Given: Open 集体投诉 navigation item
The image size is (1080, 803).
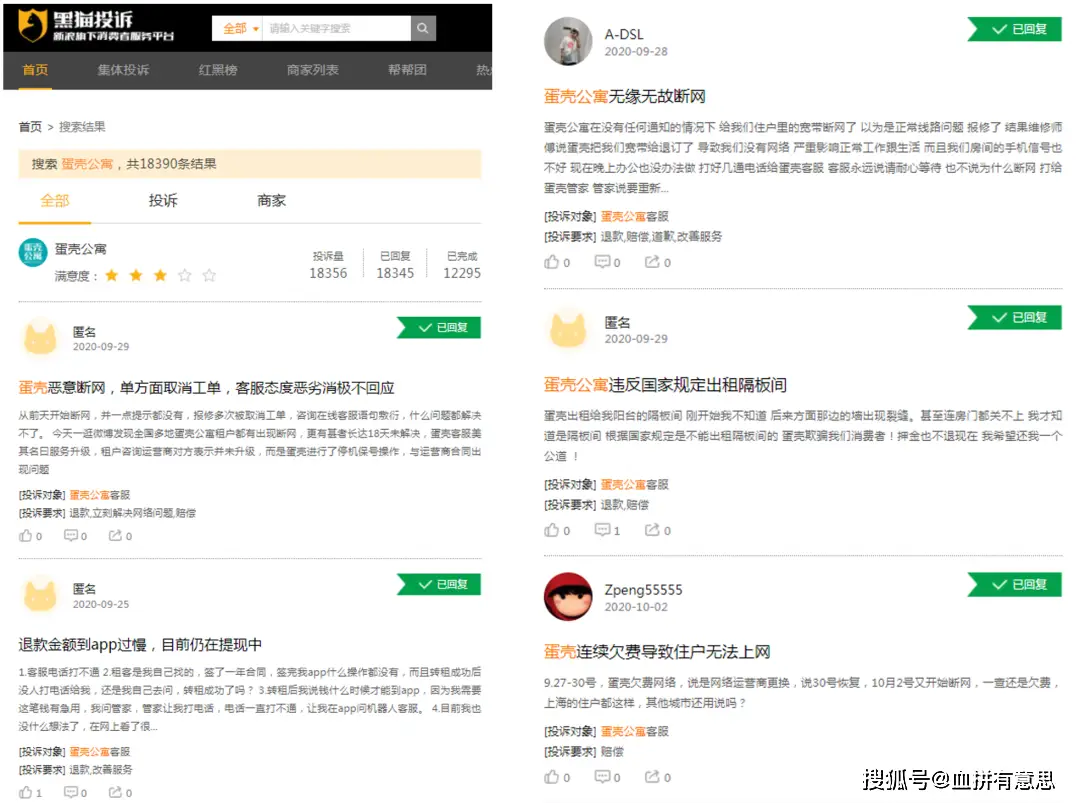Looking at the screenshot, I should click(123, 70).
